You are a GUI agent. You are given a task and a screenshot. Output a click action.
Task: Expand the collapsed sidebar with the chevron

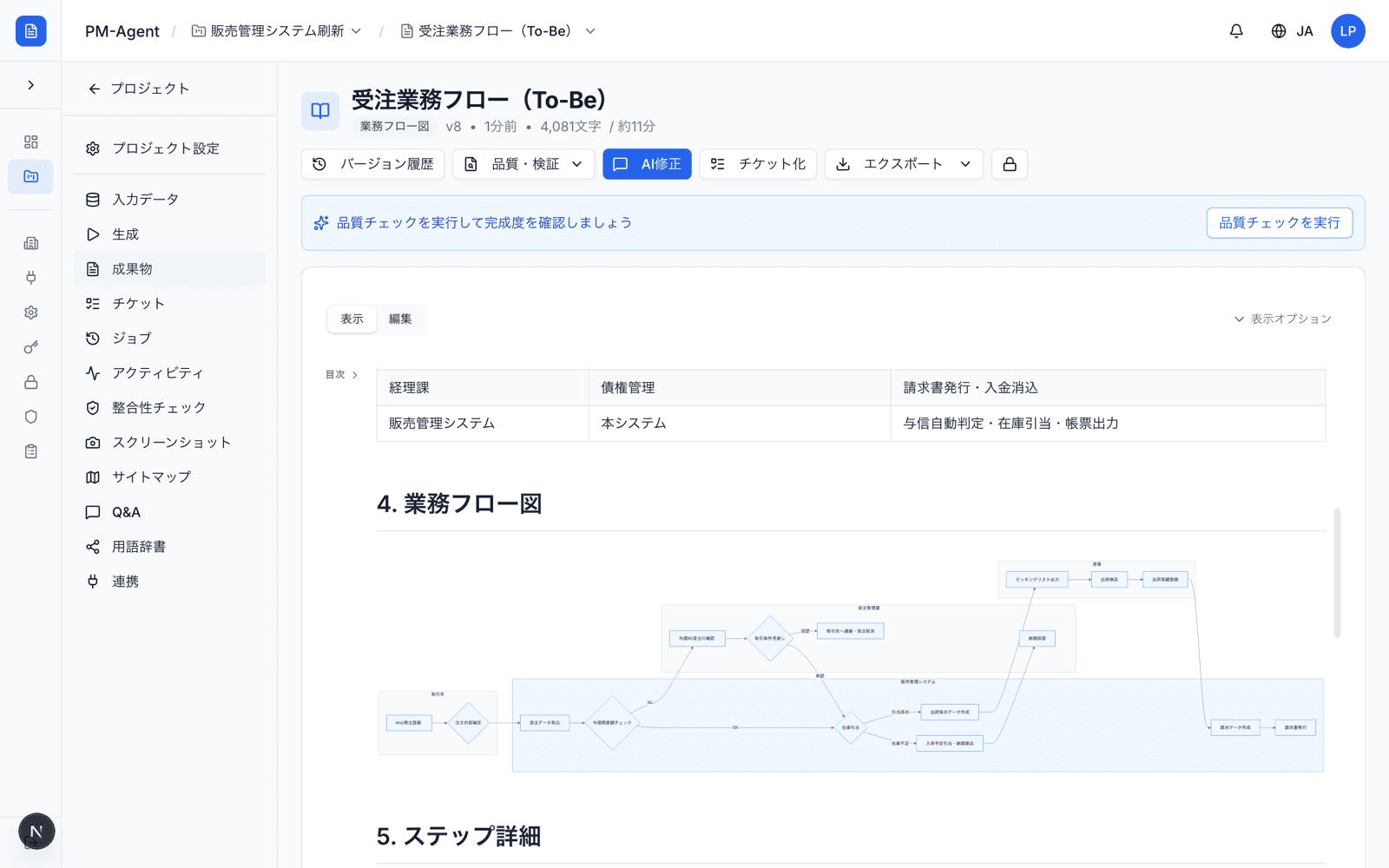31,85
